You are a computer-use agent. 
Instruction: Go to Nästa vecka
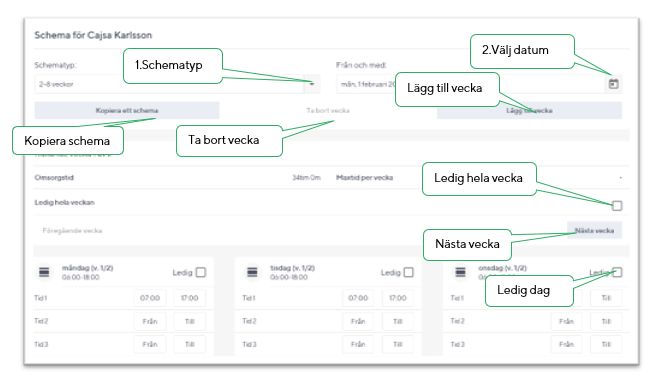pos(594,230)
